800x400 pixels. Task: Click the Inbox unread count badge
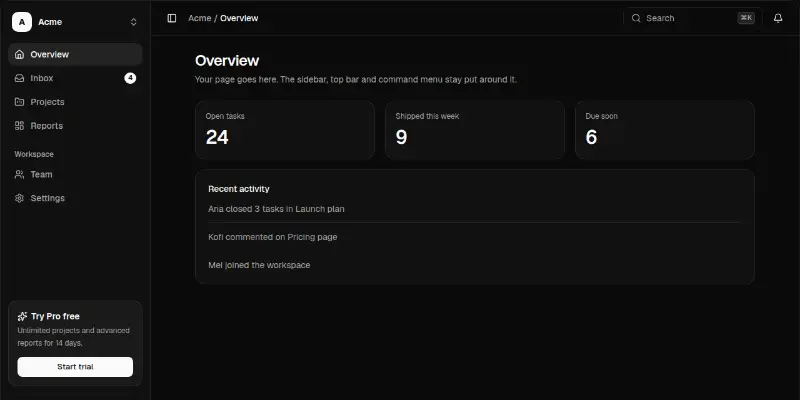(130, 78)
